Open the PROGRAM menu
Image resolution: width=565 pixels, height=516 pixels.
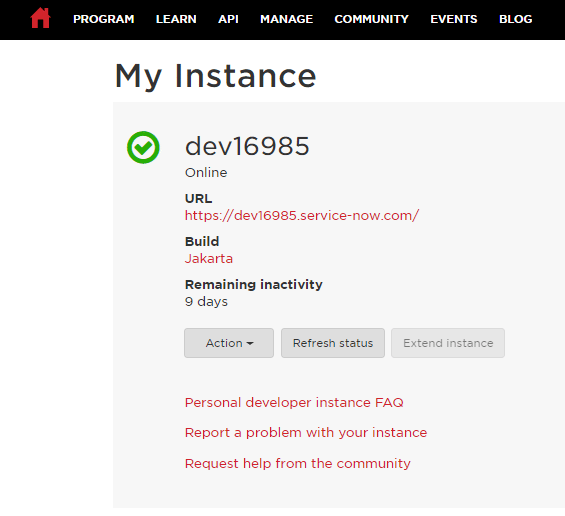(103, 19)
